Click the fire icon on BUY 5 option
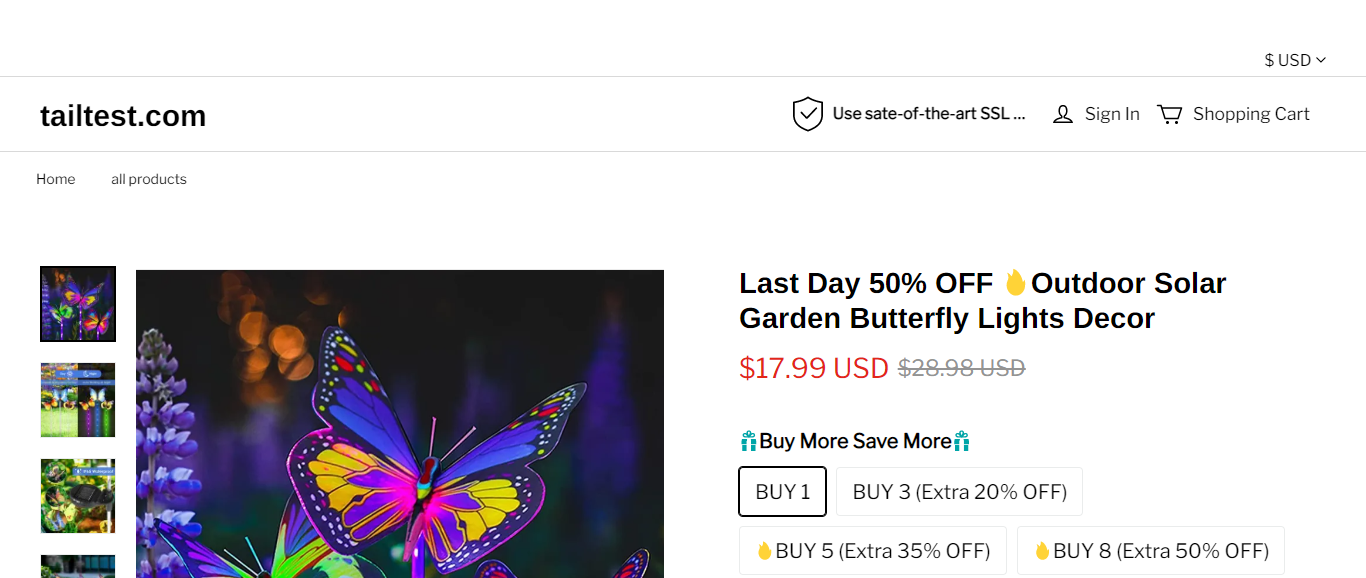The image size is (1366, 578). coord(765,551)
